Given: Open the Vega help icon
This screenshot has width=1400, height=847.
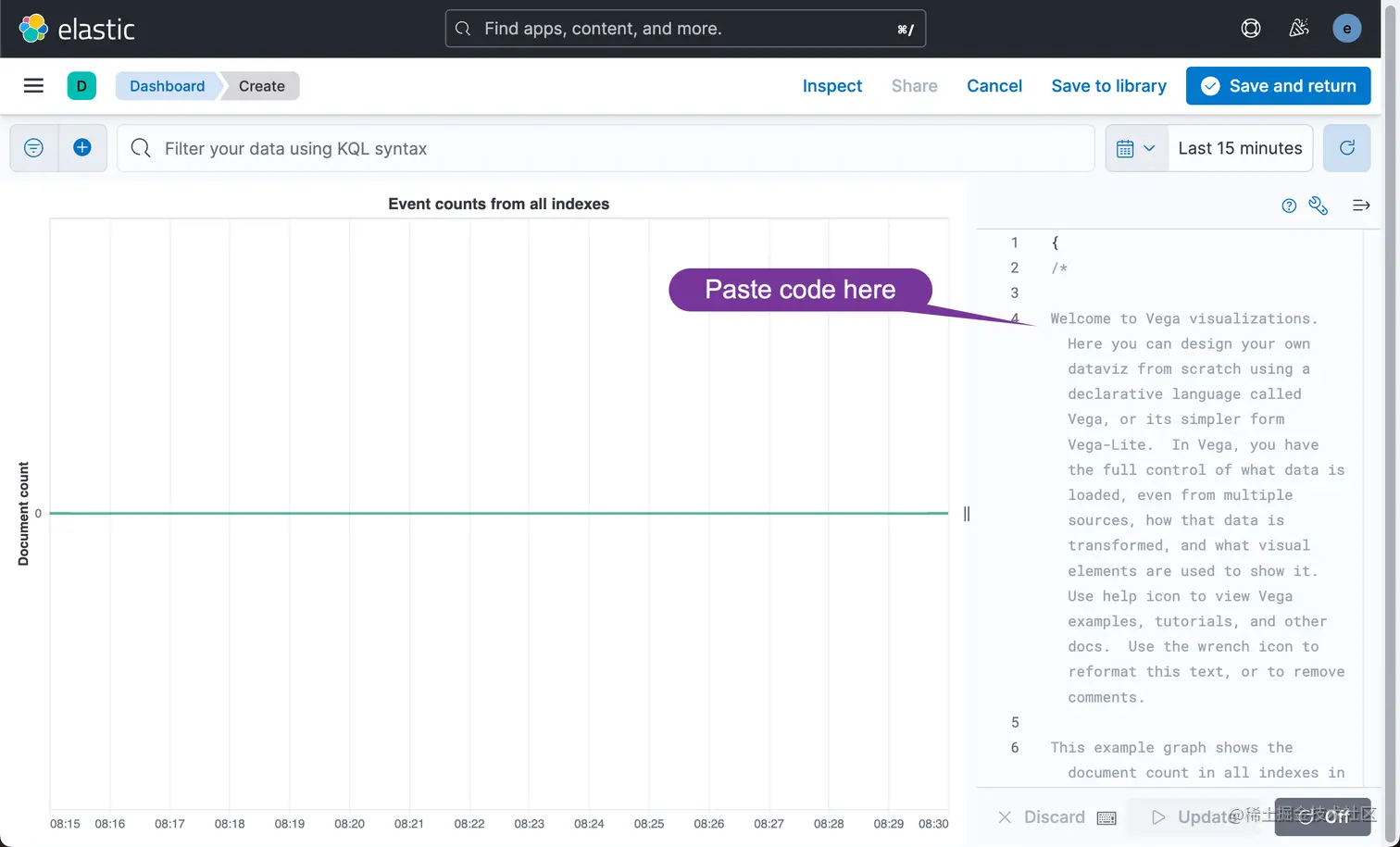Looking at the screenshot, I should tap(1289, 206).
